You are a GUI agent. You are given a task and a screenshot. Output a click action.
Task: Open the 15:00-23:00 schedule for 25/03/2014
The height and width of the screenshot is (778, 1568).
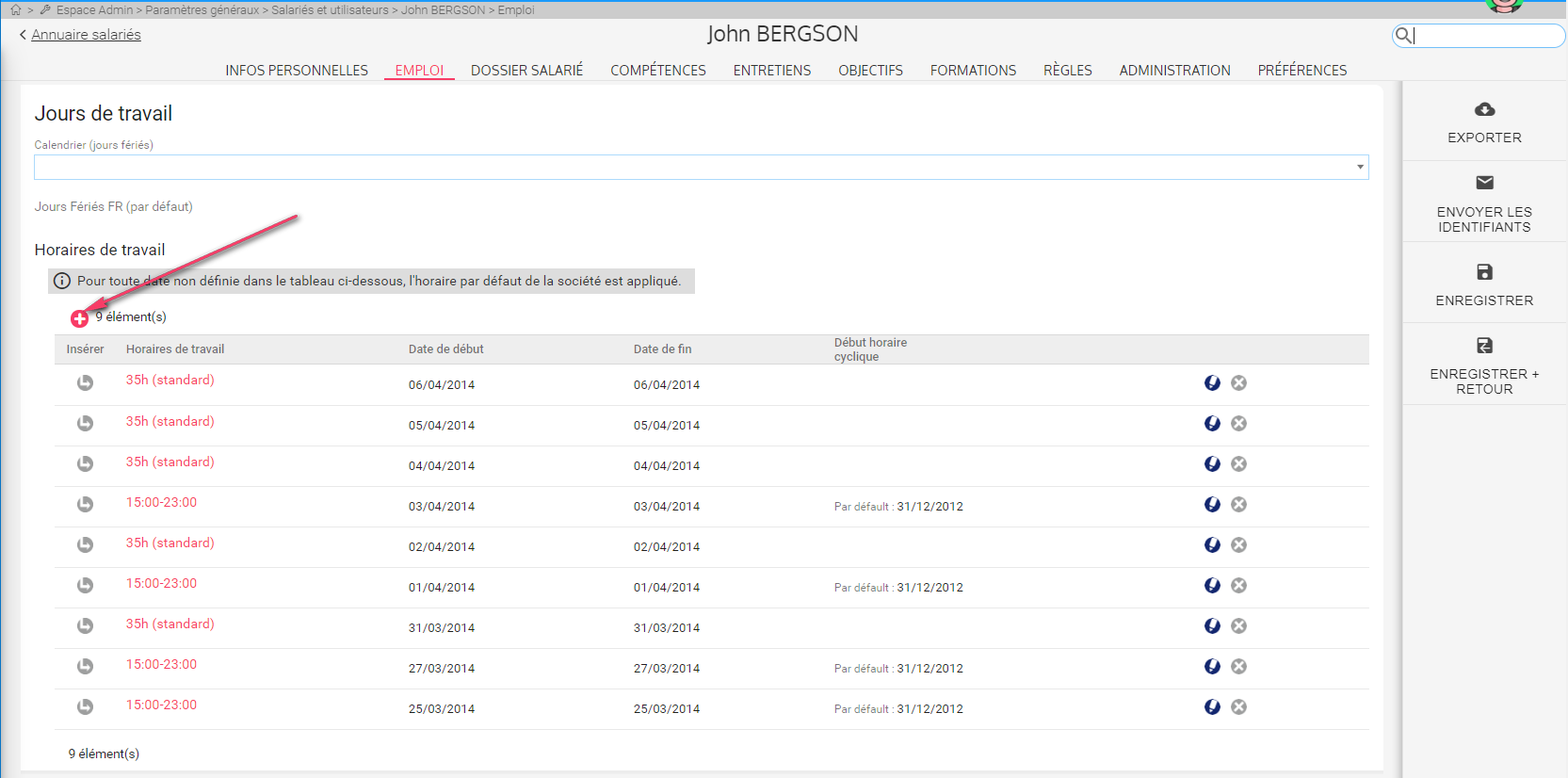[x=162, y=705]
